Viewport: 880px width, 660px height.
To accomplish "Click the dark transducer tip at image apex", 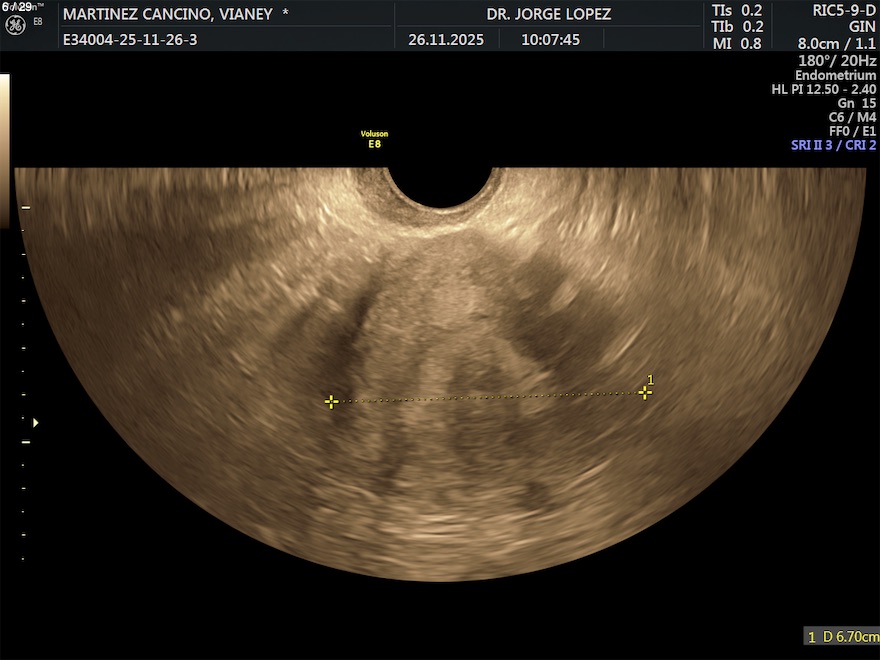I will [x=440, y=185].
